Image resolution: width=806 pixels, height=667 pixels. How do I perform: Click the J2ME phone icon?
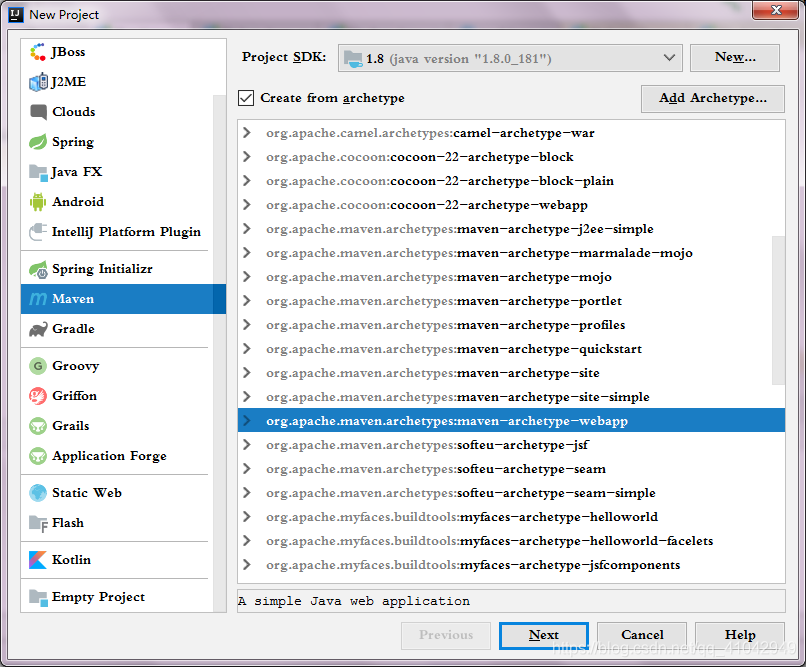click(38, 82)
